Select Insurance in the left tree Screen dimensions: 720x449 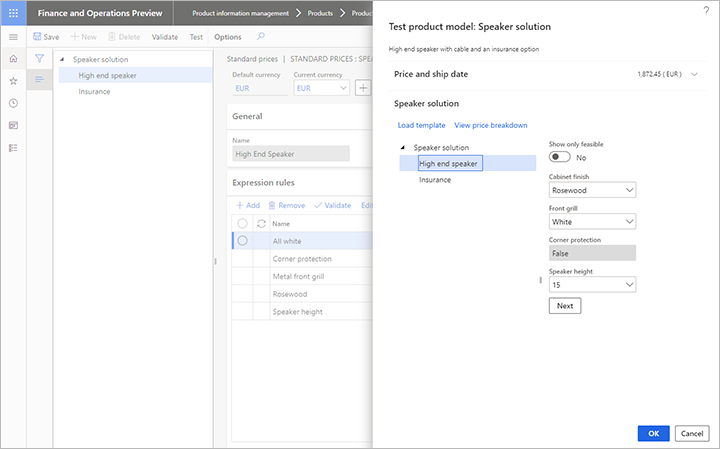click(94, 91)
